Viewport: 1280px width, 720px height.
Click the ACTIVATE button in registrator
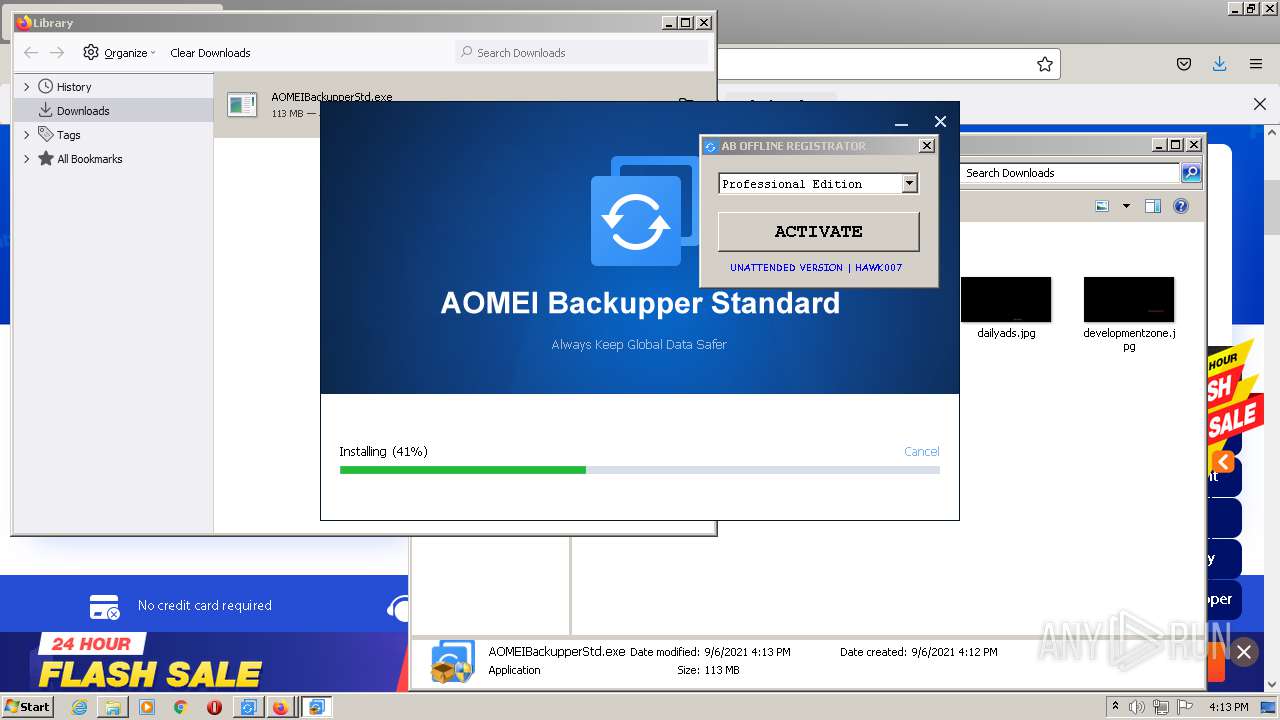coord(818,231)
